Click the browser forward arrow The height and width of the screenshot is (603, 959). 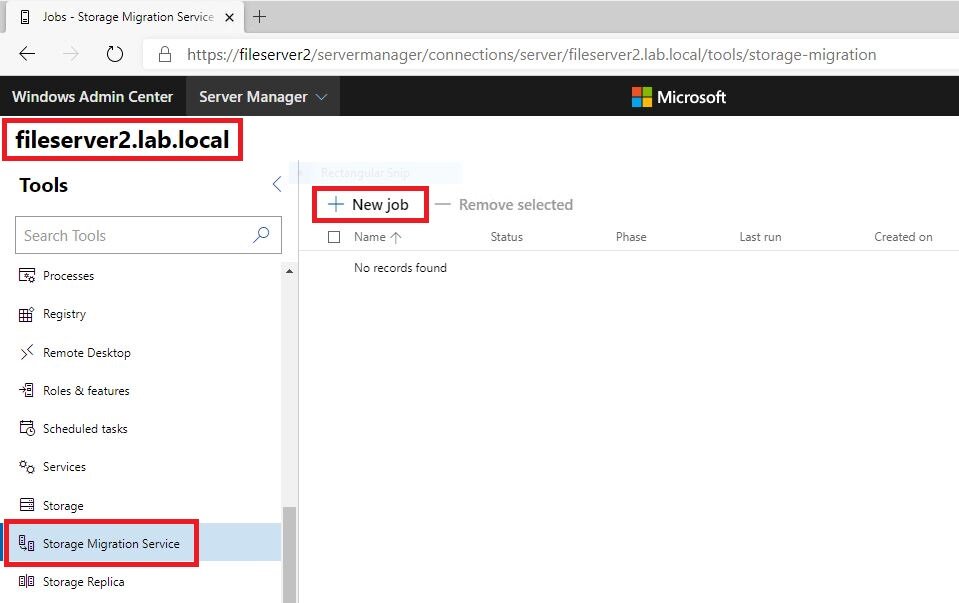click(71, 54)
